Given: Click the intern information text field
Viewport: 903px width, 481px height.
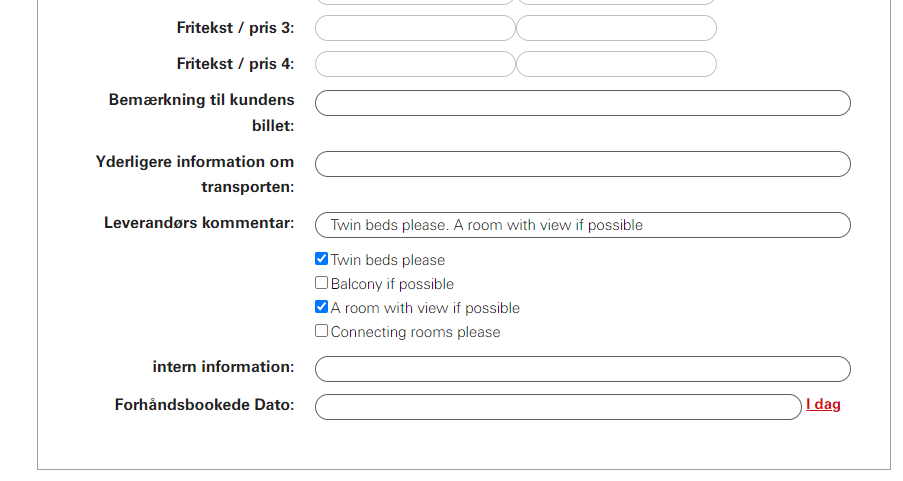Looking at the screenshot, I should (x=582, y=369).
